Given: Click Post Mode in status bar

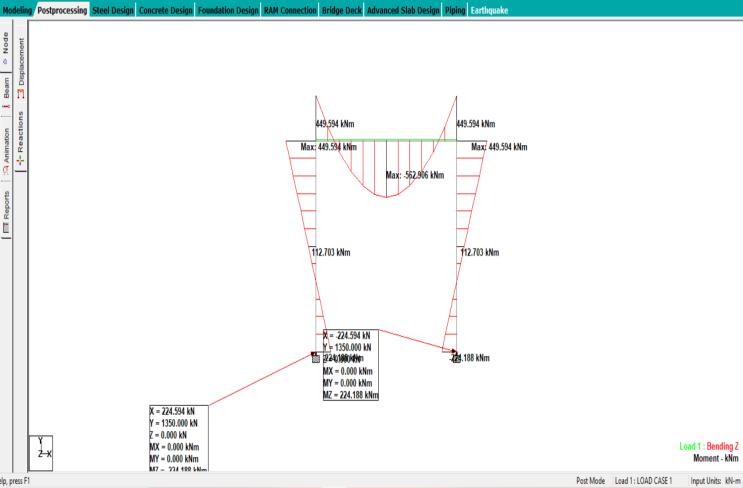Looking at the screenshot, I should 590,481.
